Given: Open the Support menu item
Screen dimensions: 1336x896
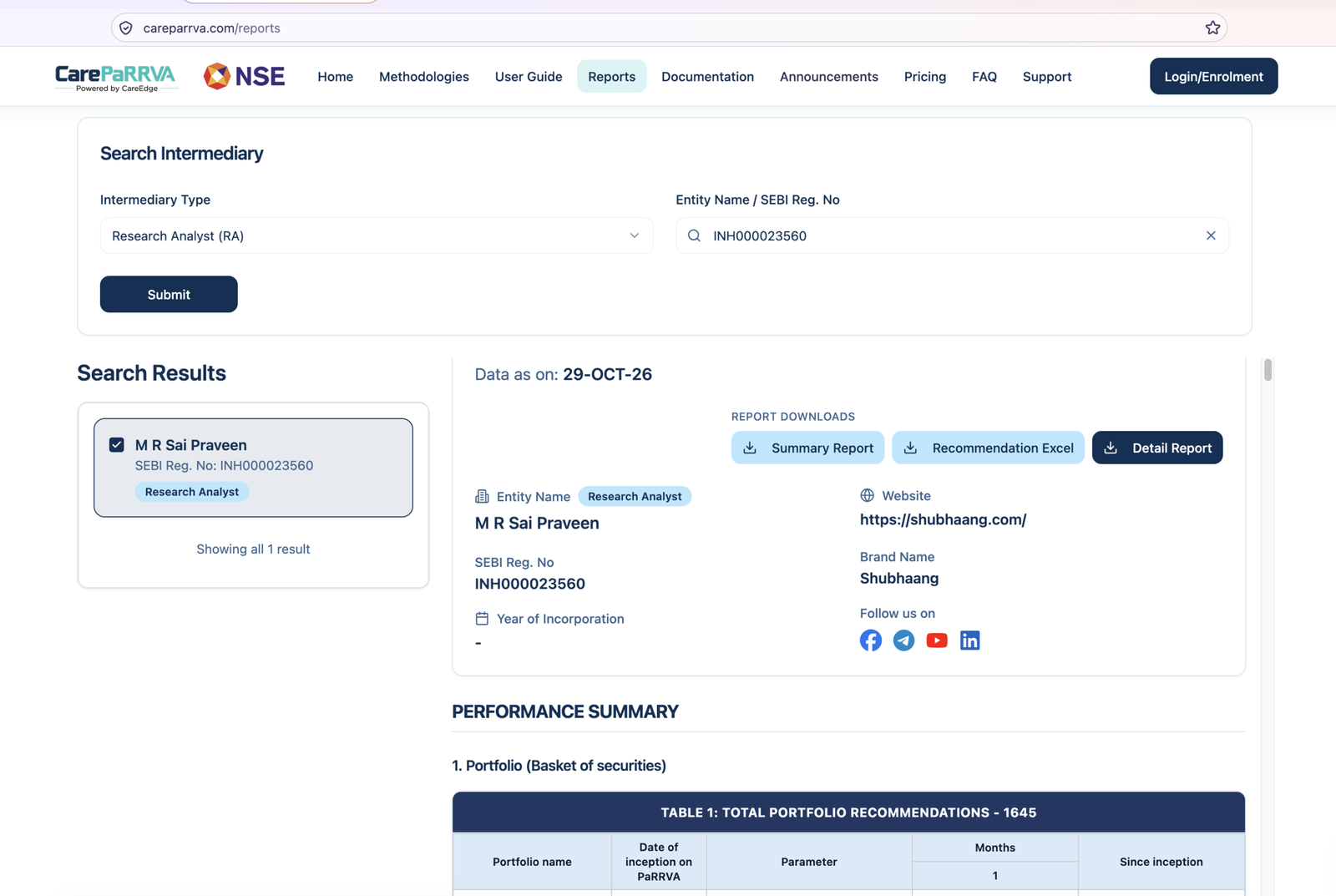Looking at the screenshot, I should pos(1047,76).
